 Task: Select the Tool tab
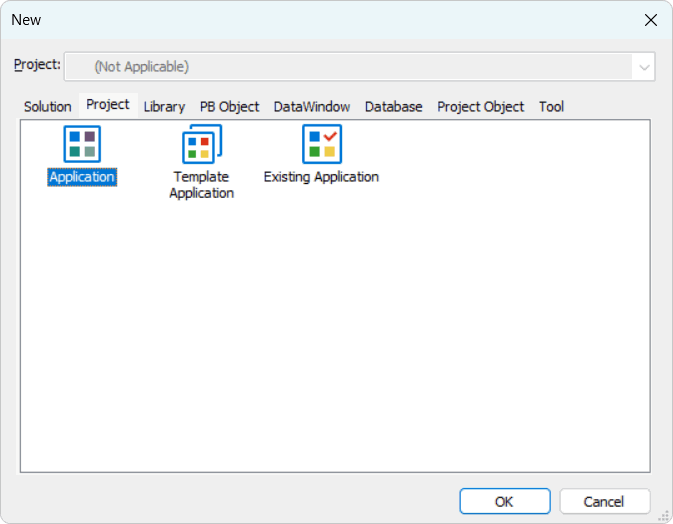click(x=551, y=106)
